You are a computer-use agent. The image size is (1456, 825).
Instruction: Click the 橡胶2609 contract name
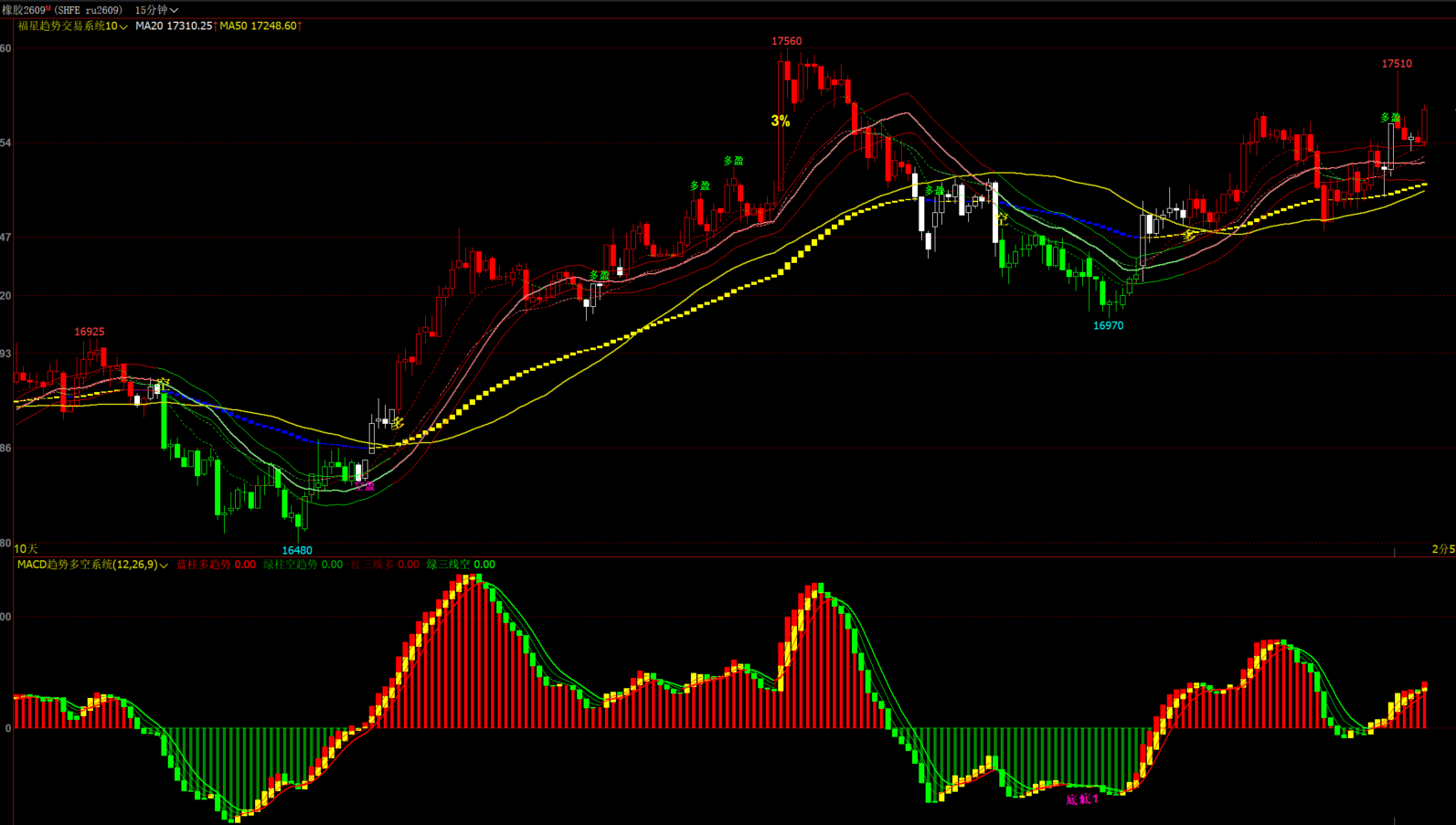(x=23, y=10)
